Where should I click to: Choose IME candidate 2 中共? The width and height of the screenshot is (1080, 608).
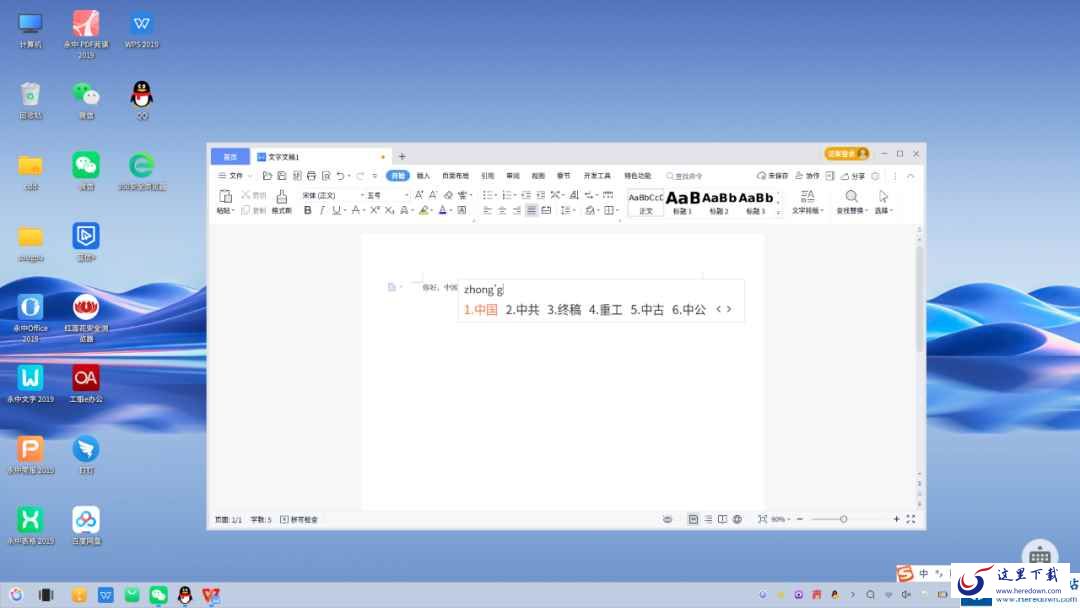[522, 310]
